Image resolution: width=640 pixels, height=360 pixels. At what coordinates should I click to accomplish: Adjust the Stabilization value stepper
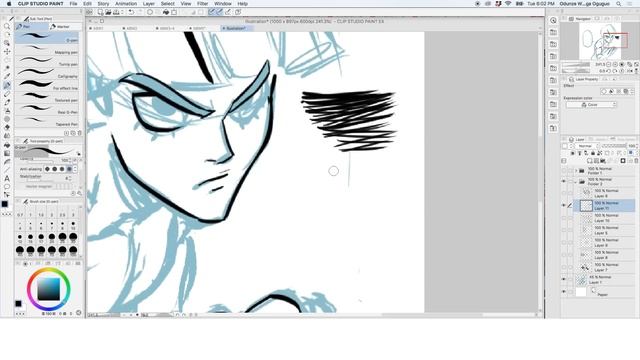pyautogui.click(x=70, y=178)
